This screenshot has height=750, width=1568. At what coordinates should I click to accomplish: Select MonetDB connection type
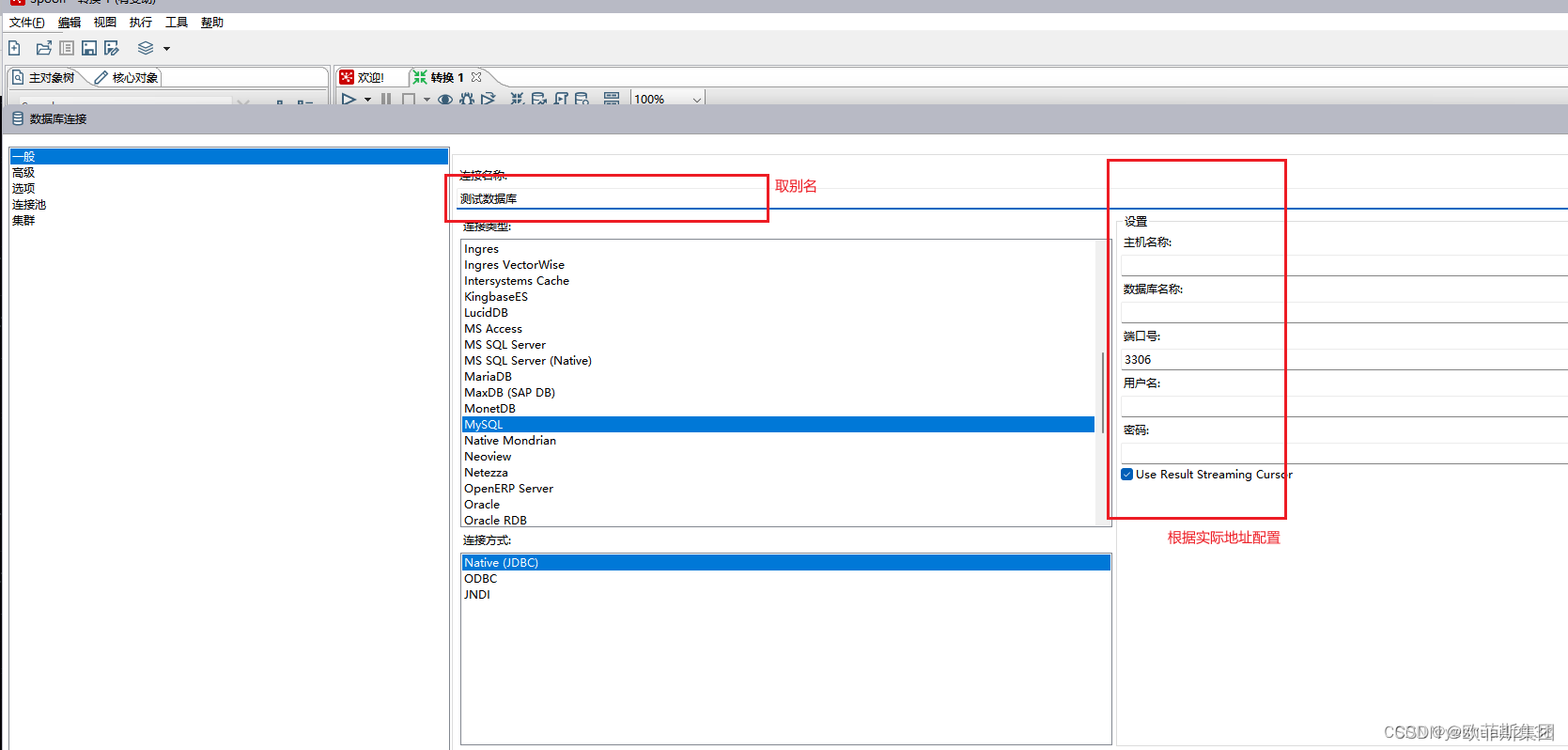click(489, 409)
